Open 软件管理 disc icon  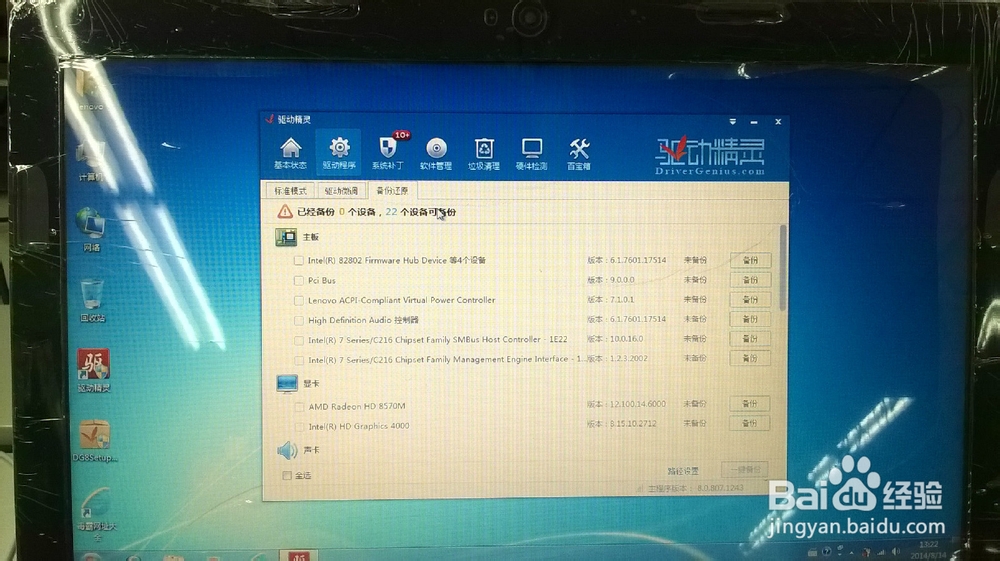pos(436,154)
